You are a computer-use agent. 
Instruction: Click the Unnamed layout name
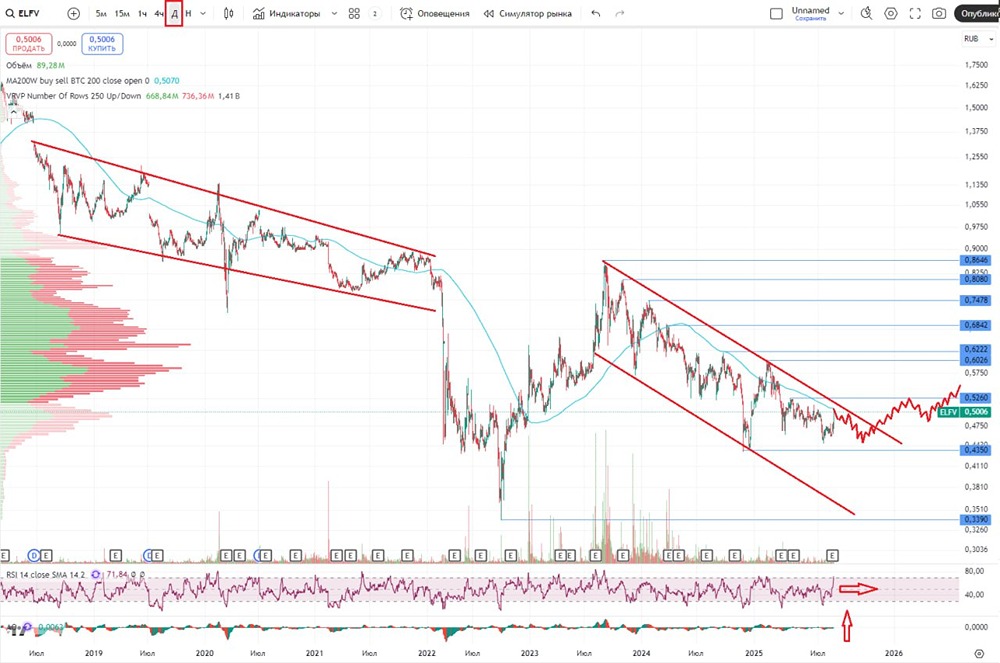pyautogui.click(x=811, y=10)
